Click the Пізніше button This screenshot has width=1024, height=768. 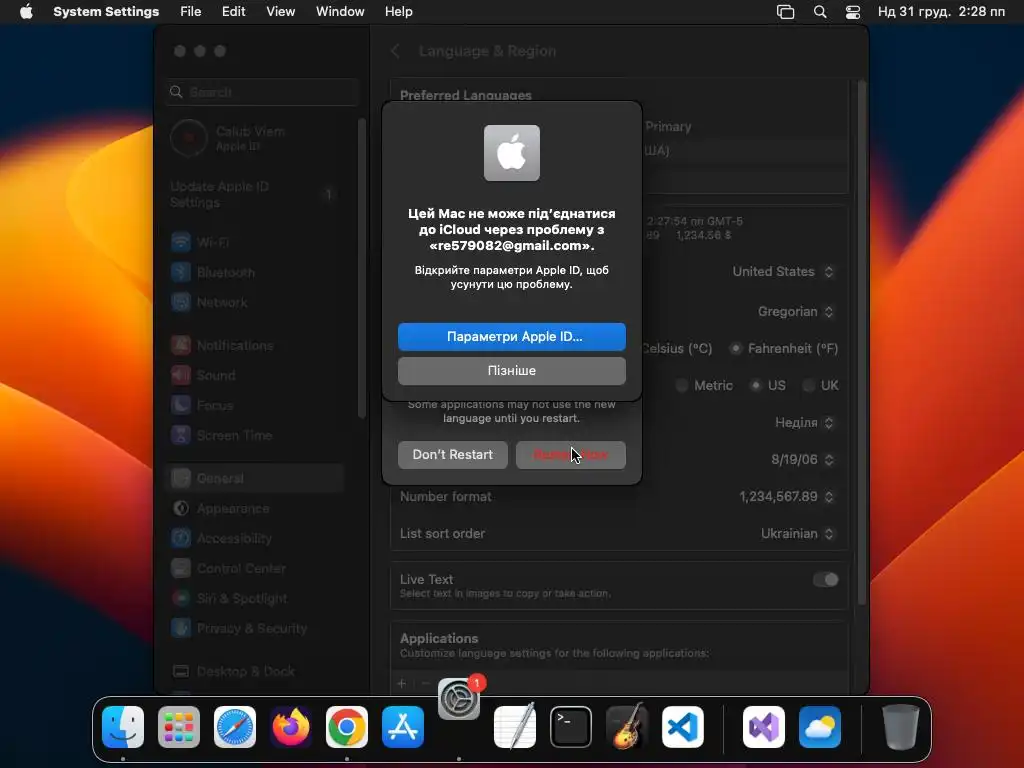[x=512, y=371]
